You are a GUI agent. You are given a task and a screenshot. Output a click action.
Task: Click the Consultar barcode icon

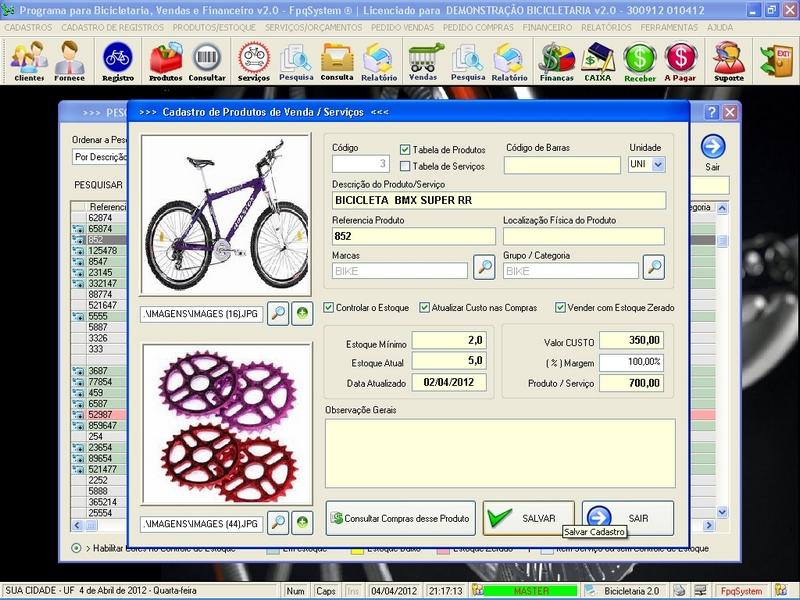click(207, 61)
